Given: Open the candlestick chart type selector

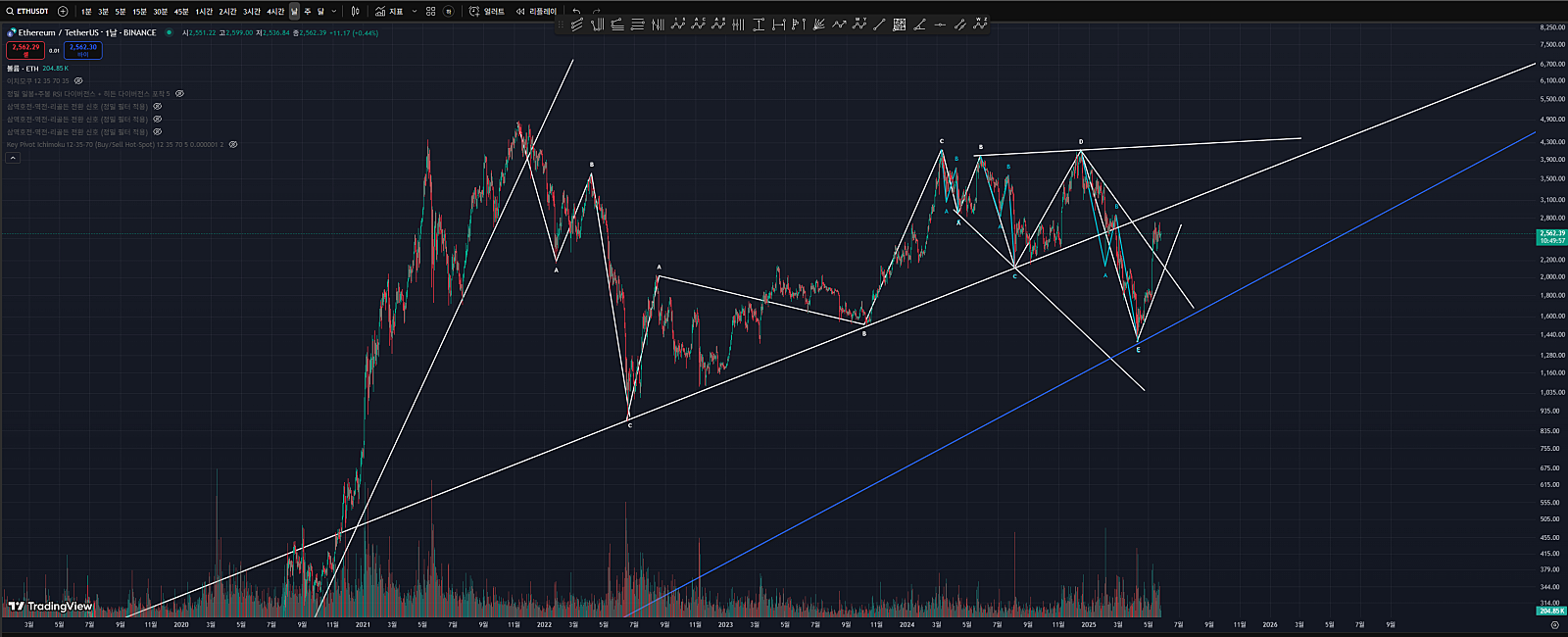Looking at the screenshot, I should (x=355, y=12).
